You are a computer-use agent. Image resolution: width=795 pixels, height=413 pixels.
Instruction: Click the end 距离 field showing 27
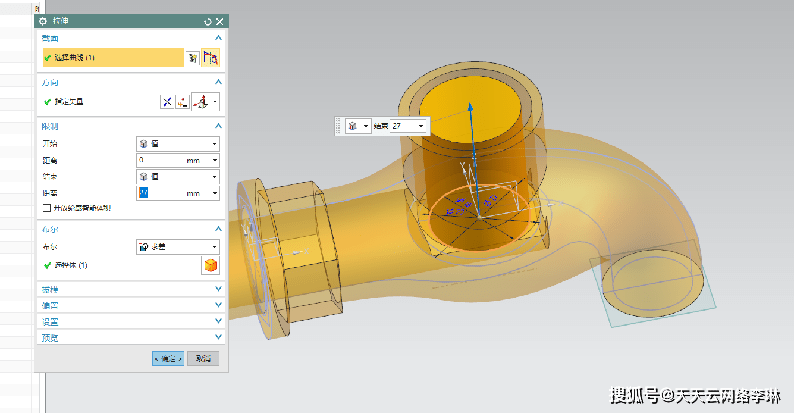(x=160, y=193)
